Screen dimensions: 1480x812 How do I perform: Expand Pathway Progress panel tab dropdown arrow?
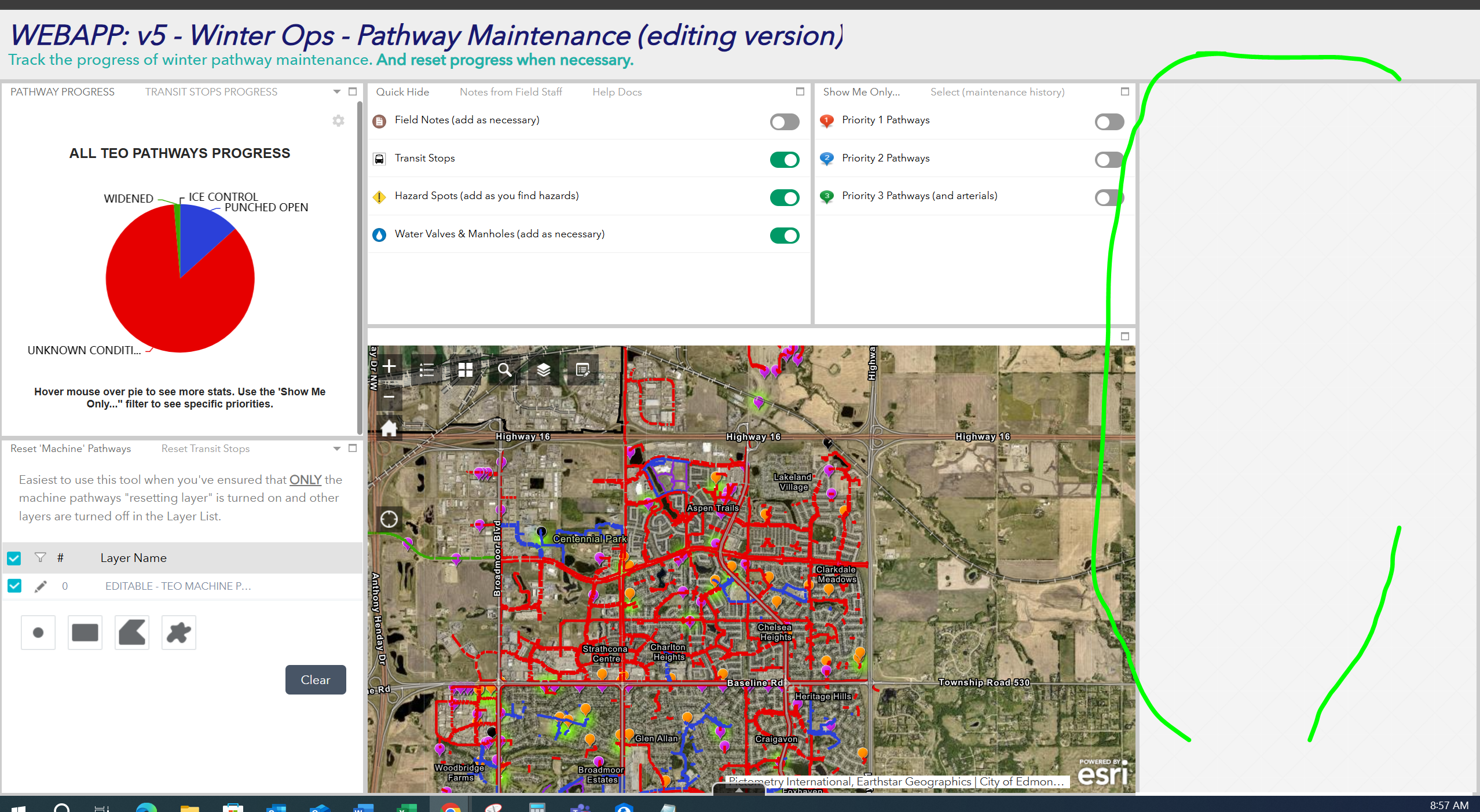tap(337, 92)
